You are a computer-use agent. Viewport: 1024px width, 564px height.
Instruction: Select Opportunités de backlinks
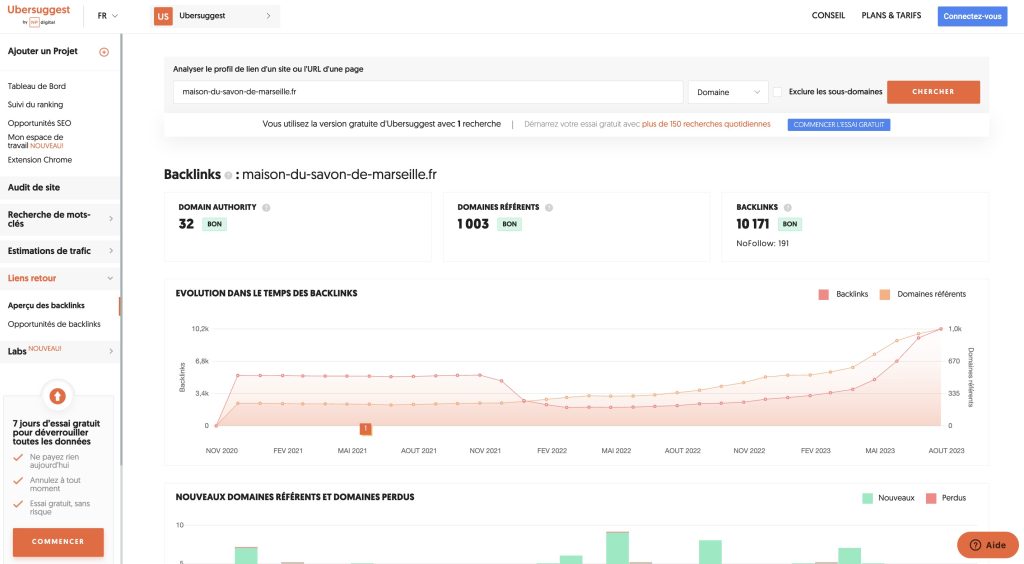tap(54, 324)
